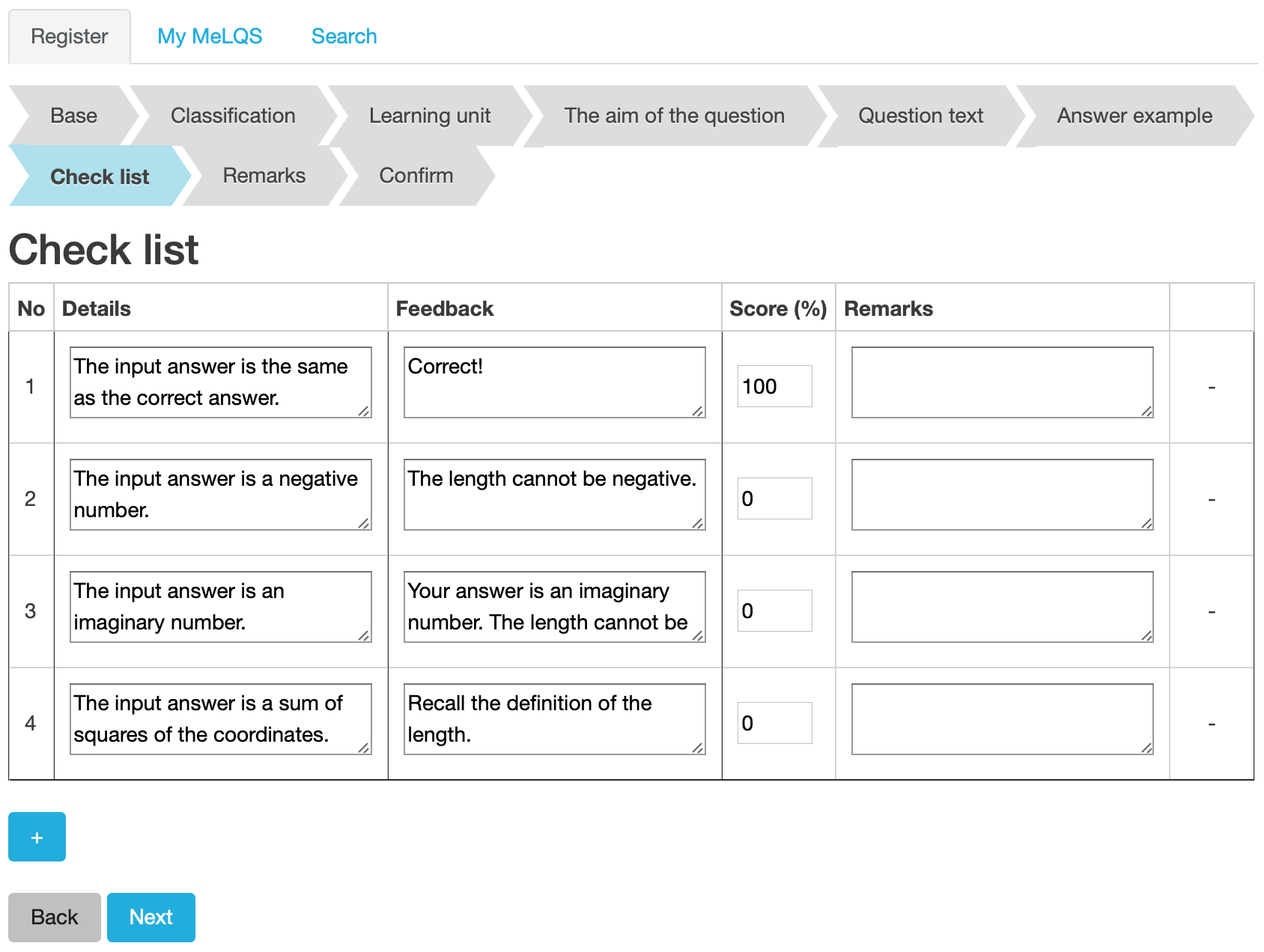The height and width of the screenshot is (952, 1264).
Task: Go to the Learning unit step
Action: tap(430, 115)
